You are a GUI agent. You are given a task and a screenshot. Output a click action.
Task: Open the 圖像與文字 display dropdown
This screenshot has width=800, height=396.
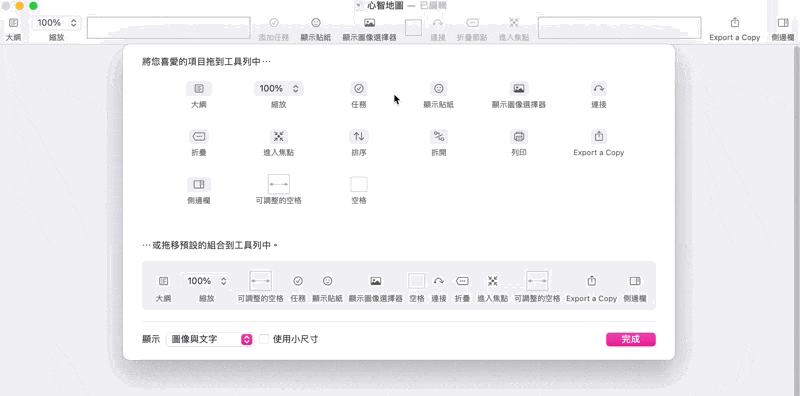[x=210, y=339]
